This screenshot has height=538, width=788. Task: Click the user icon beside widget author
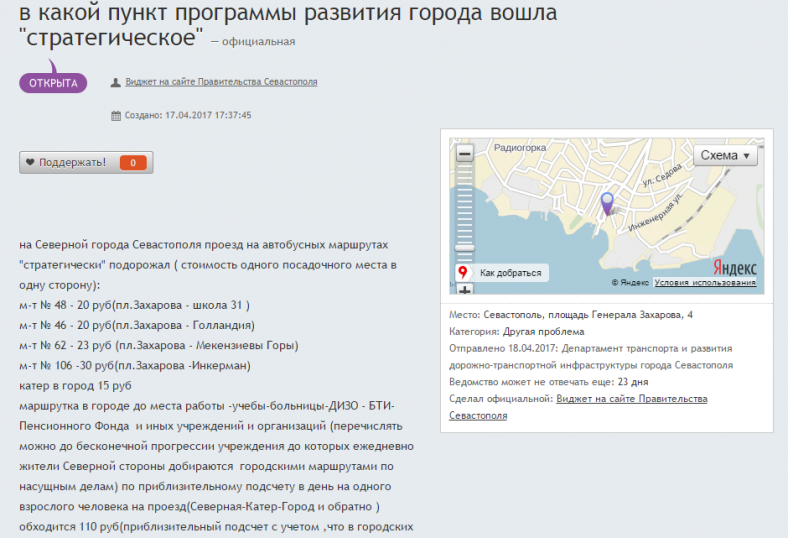(x=116, y=82)
